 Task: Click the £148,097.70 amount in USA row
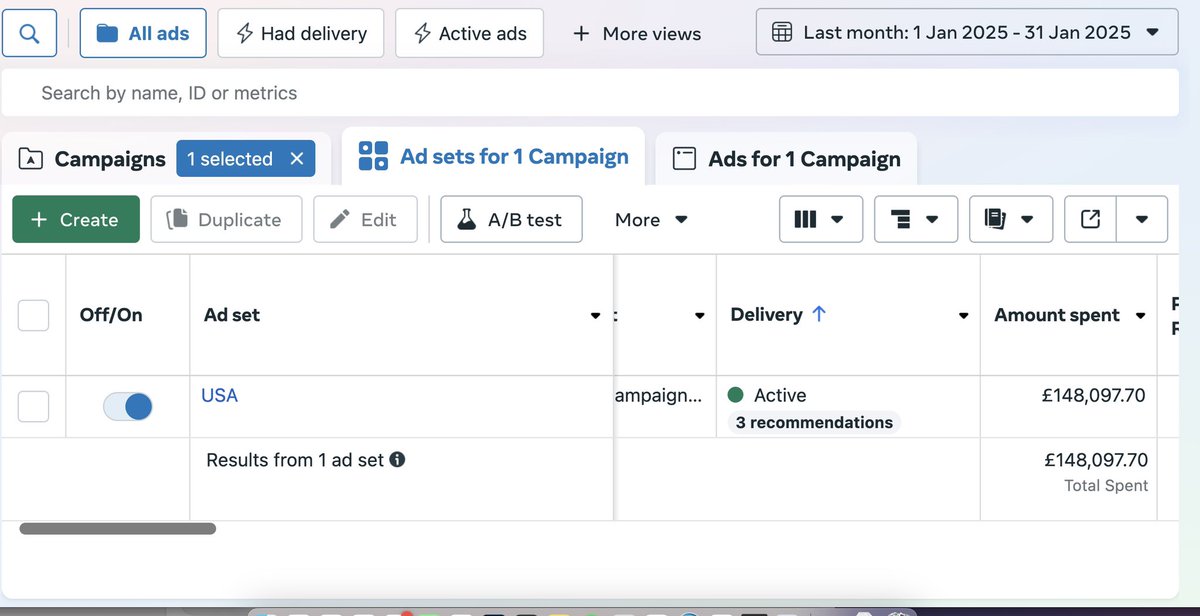[x=1093, y=396]
